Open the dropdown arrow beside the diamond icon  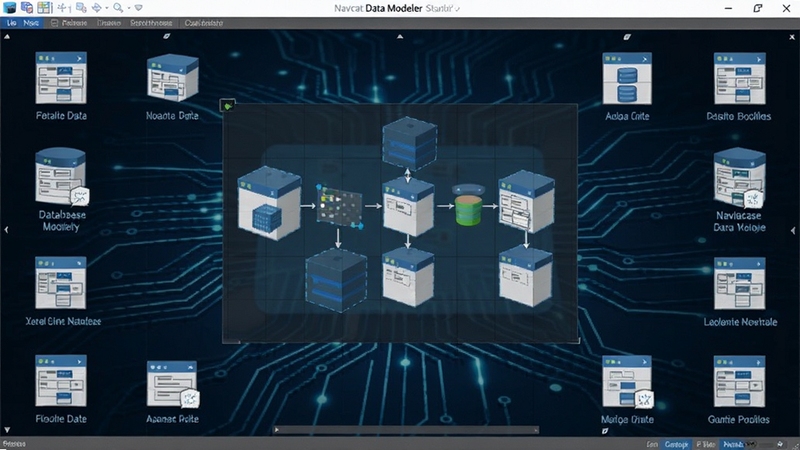(x=106, y=8)
